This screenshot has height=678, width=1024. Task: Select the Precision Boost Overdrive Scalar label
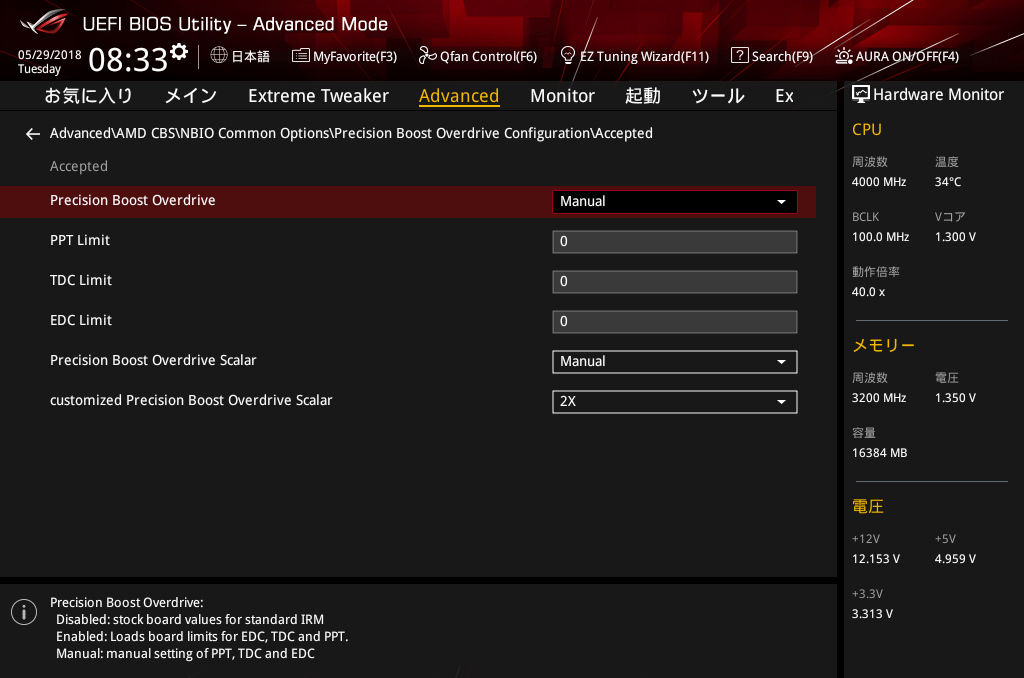coord(153,360)
